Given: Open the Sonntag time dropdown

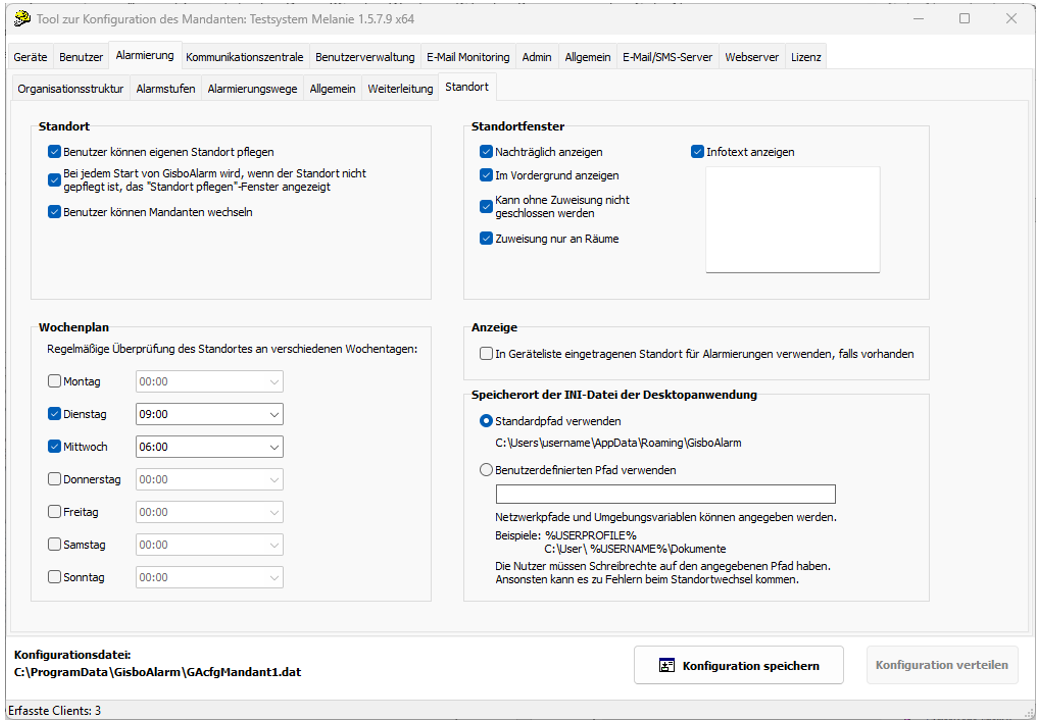Looking at the screenshot, I should click(x=209, y=577).
